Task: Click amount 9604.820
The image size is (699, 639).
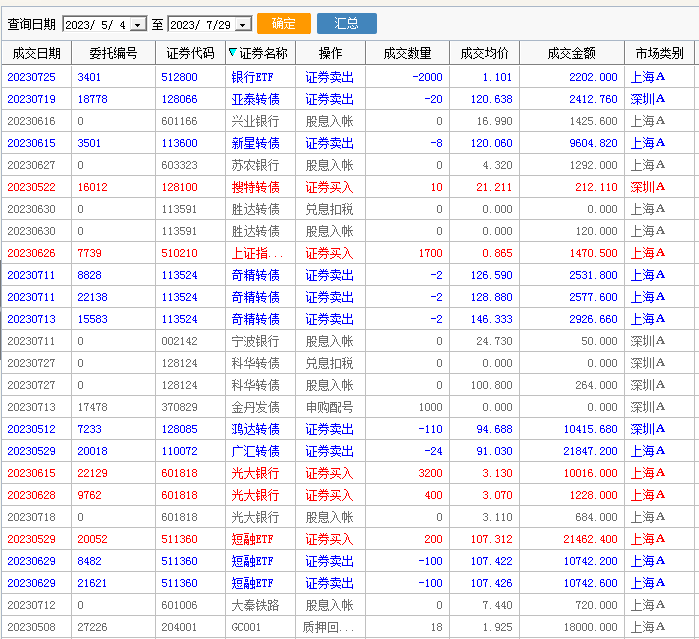Action: point(593,143)
